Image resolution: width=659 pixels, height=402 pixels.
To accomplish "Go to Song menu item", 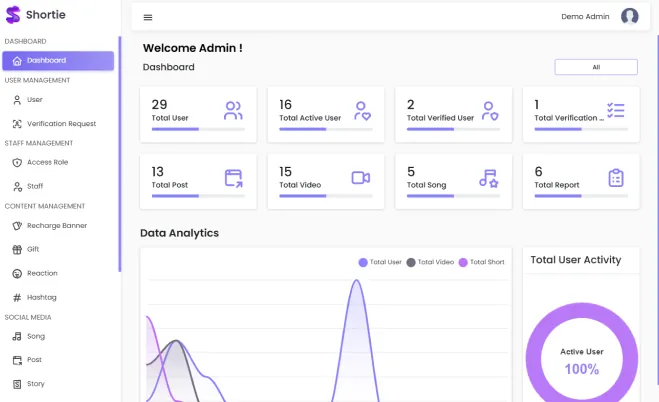I will point(58,336).
